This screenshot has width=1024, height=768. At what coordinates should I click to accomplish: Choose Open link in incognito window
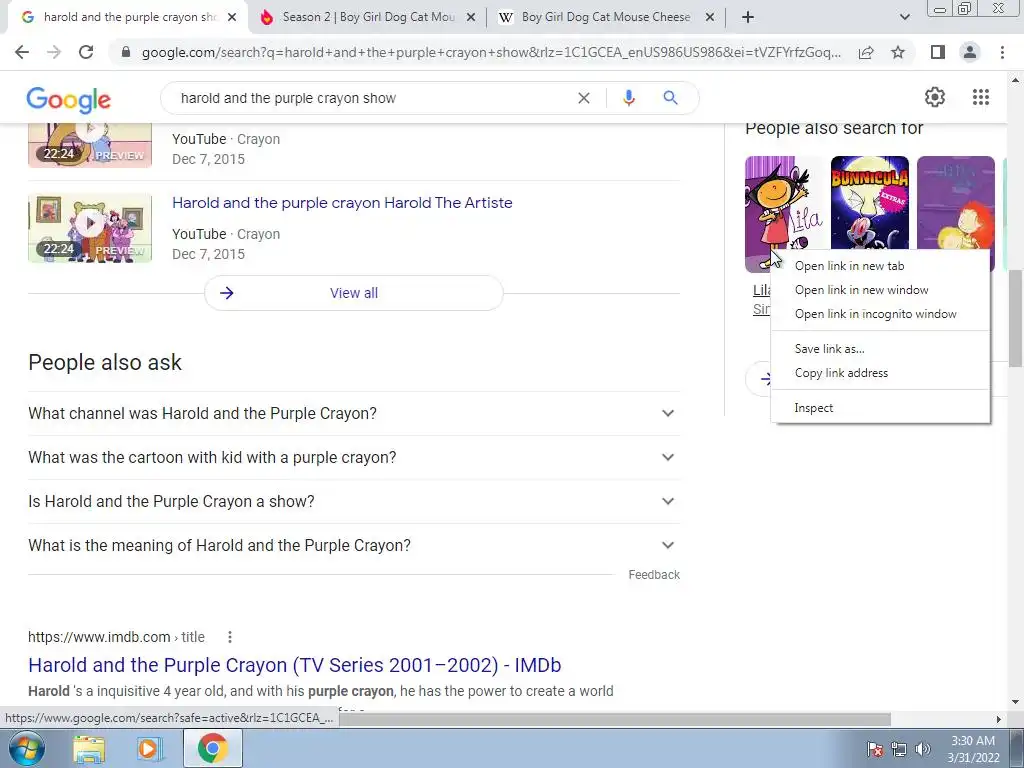880,314
